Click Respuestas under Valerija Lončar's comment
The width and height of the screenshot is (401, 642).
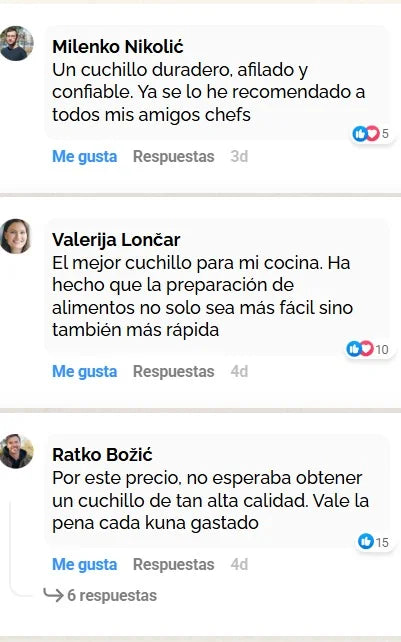pyautogui.click(x=173, y=371)
